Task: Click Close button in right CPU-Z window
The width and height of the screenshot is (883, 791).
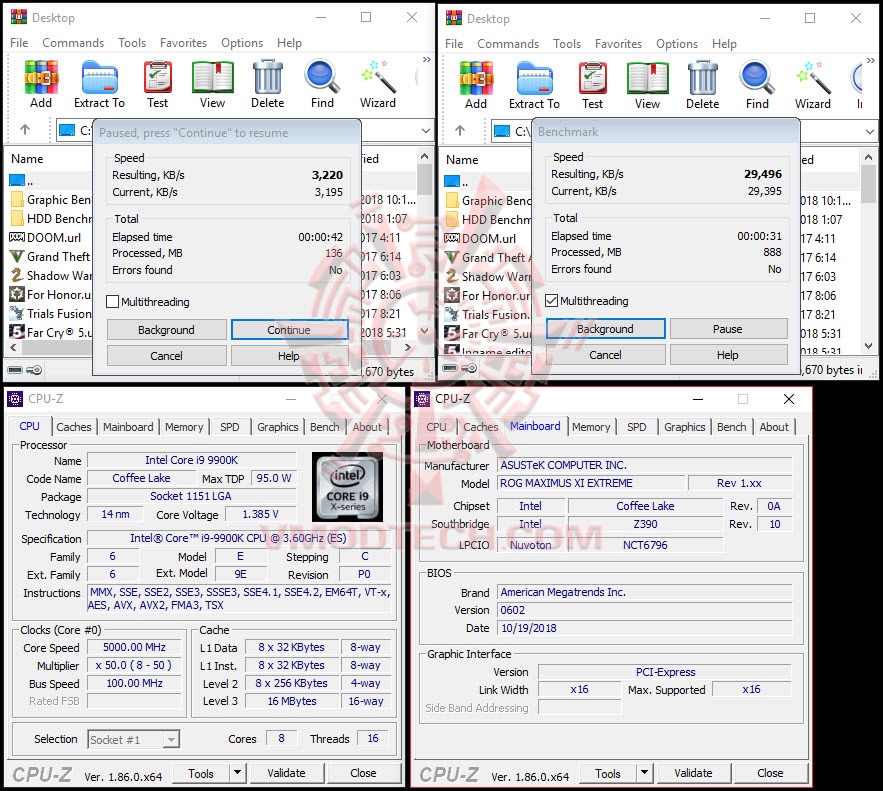Action: point(770,773)
